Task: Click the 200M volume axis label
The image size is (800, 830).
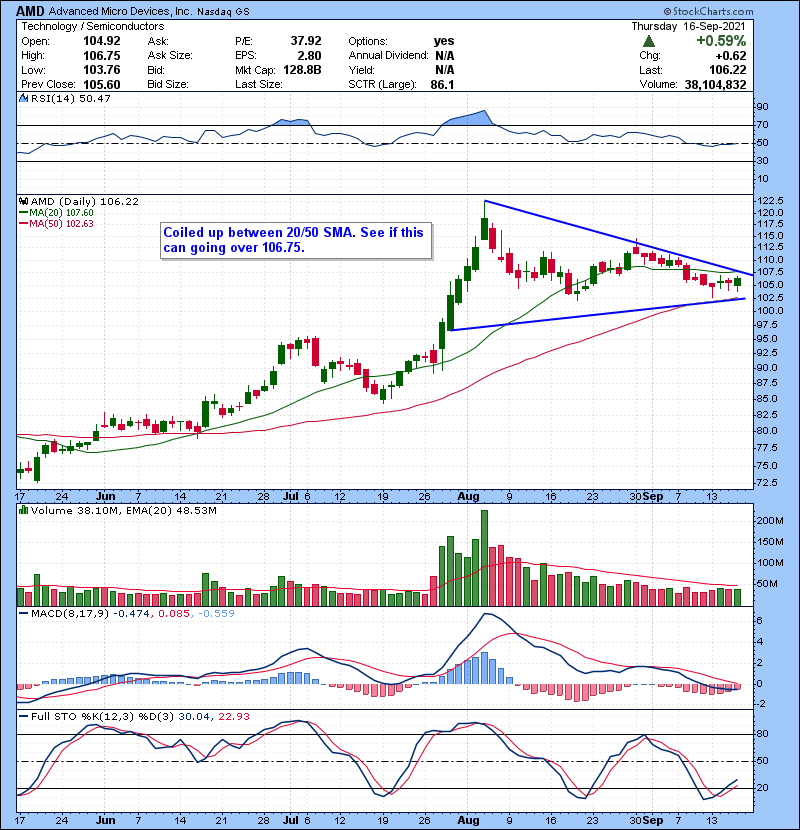Action: 770,521
